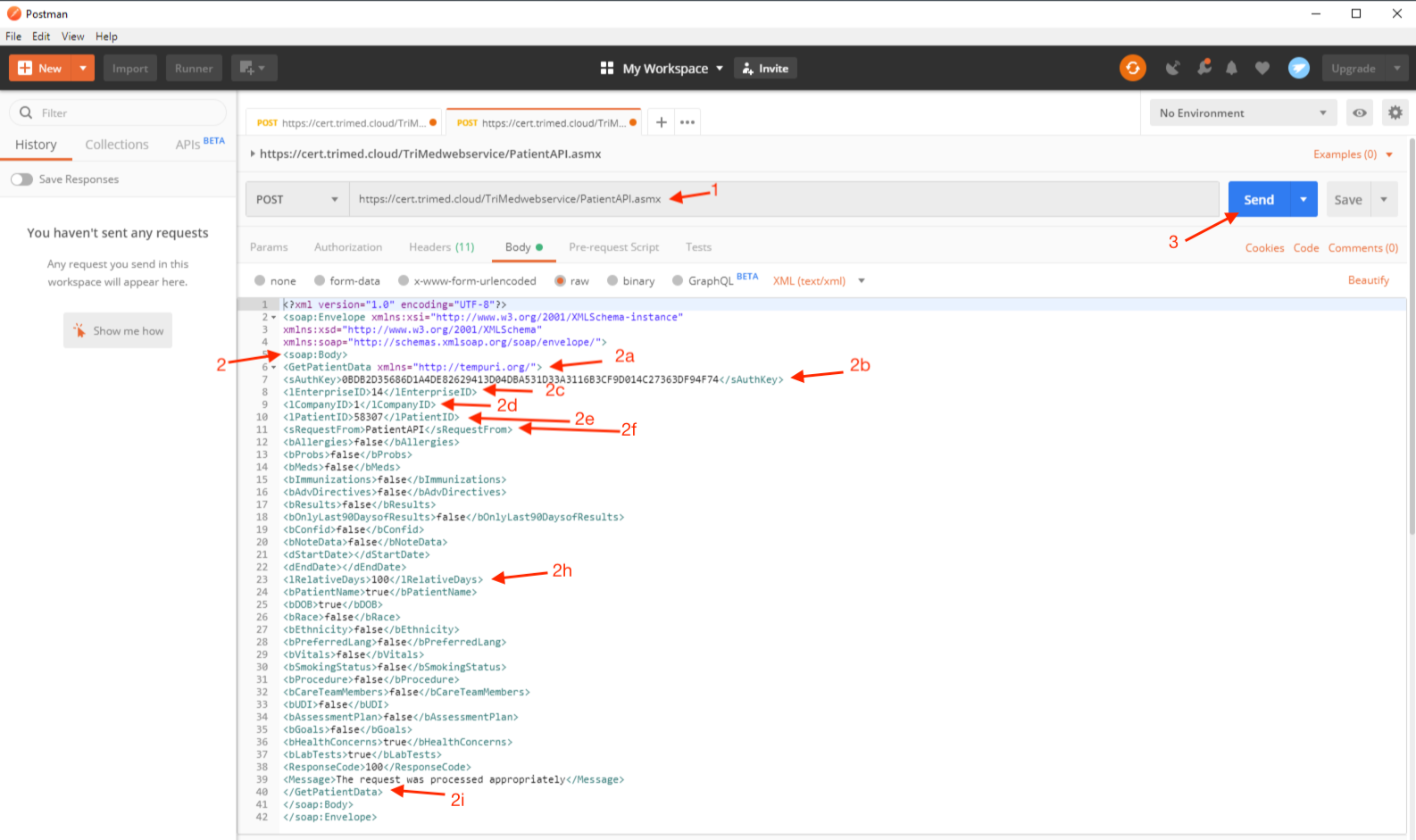1416x840 pixels.
Task: Click the Send button
Action: [1260, 199]
